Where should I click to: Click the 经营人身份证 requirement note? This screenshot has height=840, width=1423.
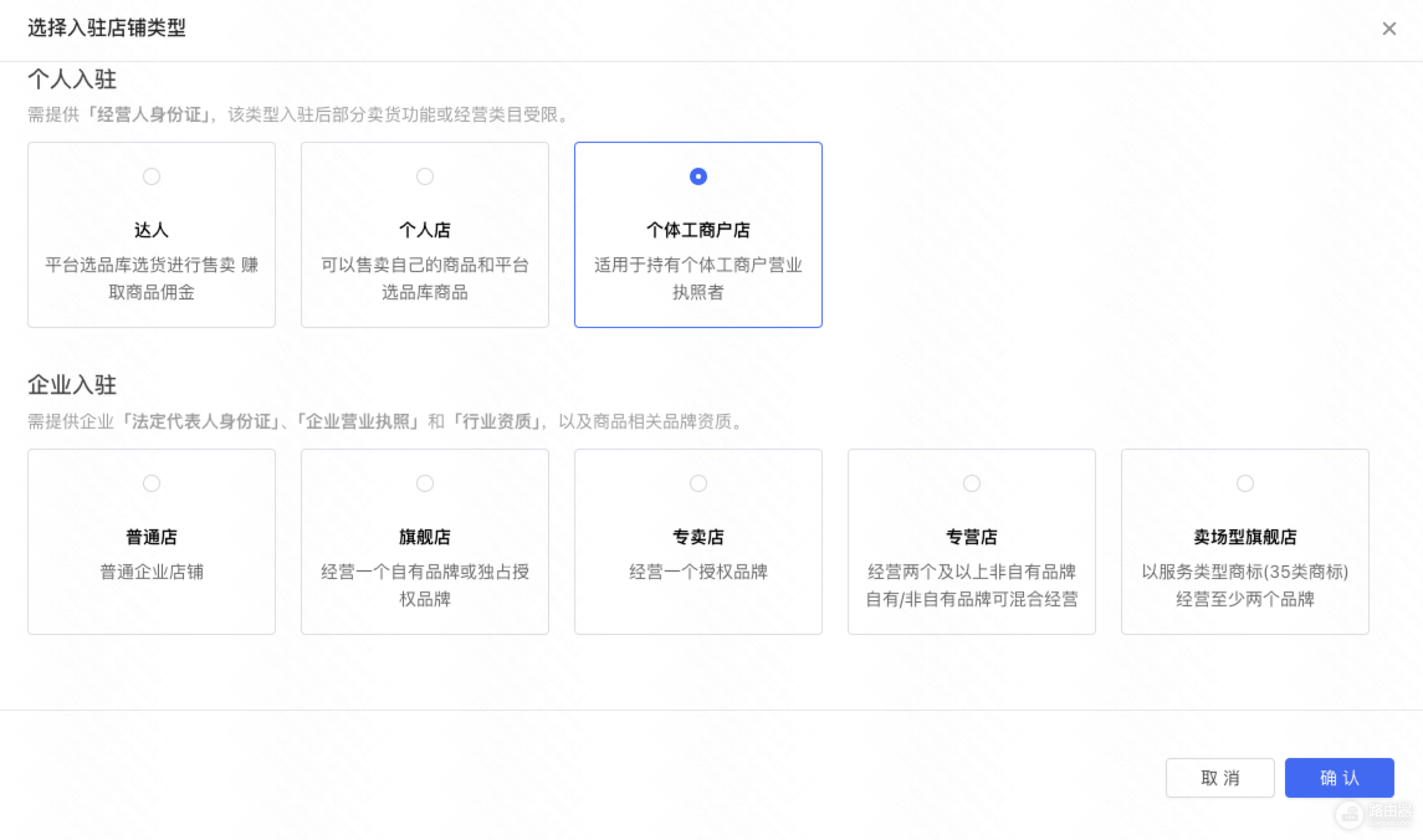(149, 114)
